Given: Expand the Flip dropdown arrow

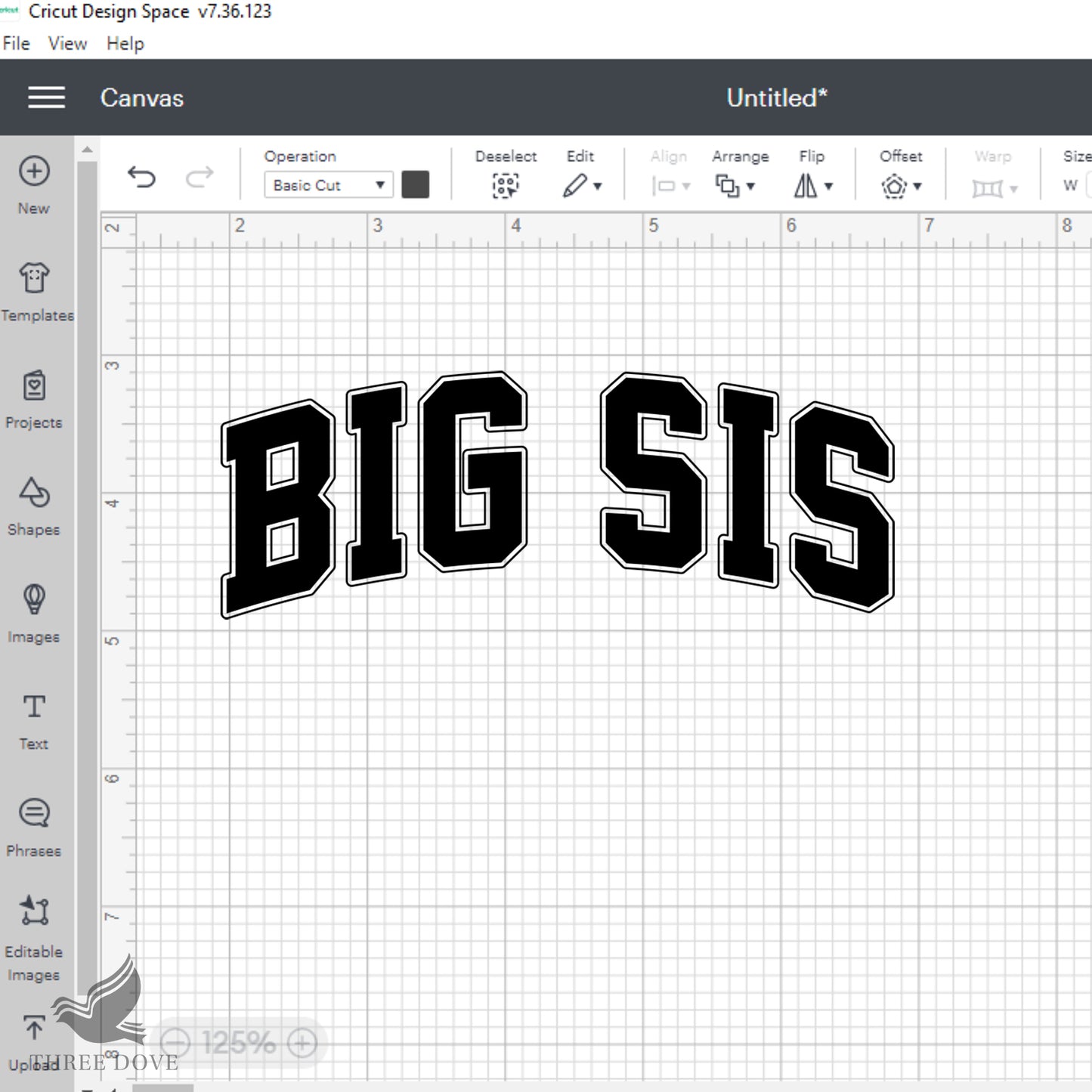Looking at the screenshot, I should coord(829,187).
